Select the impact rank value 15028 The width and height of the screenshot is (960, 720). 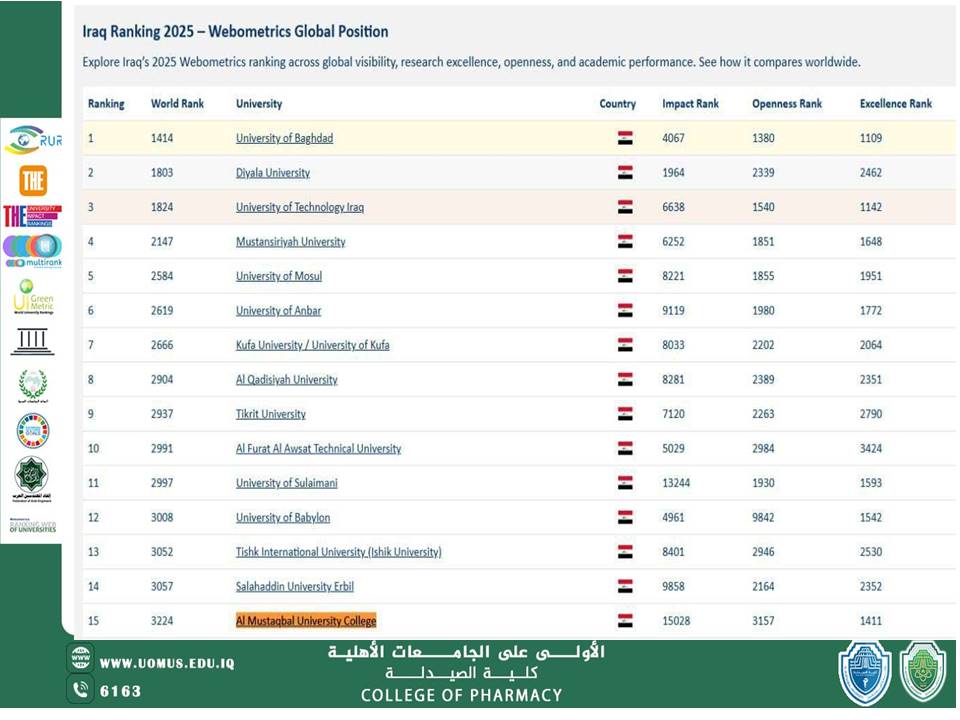point(676,621)
